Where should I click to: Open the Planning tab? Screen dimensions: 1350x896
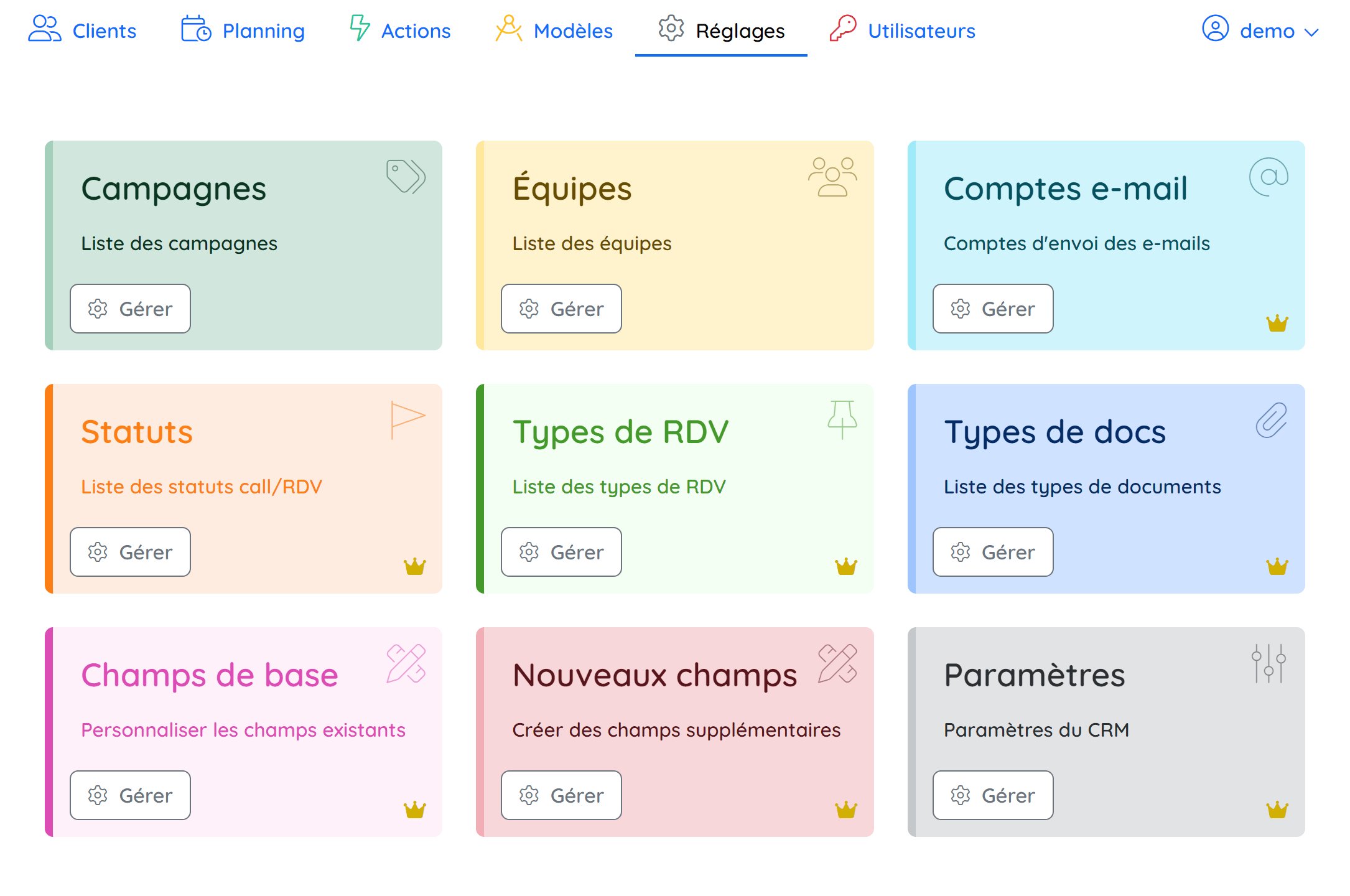click(243, 30)
